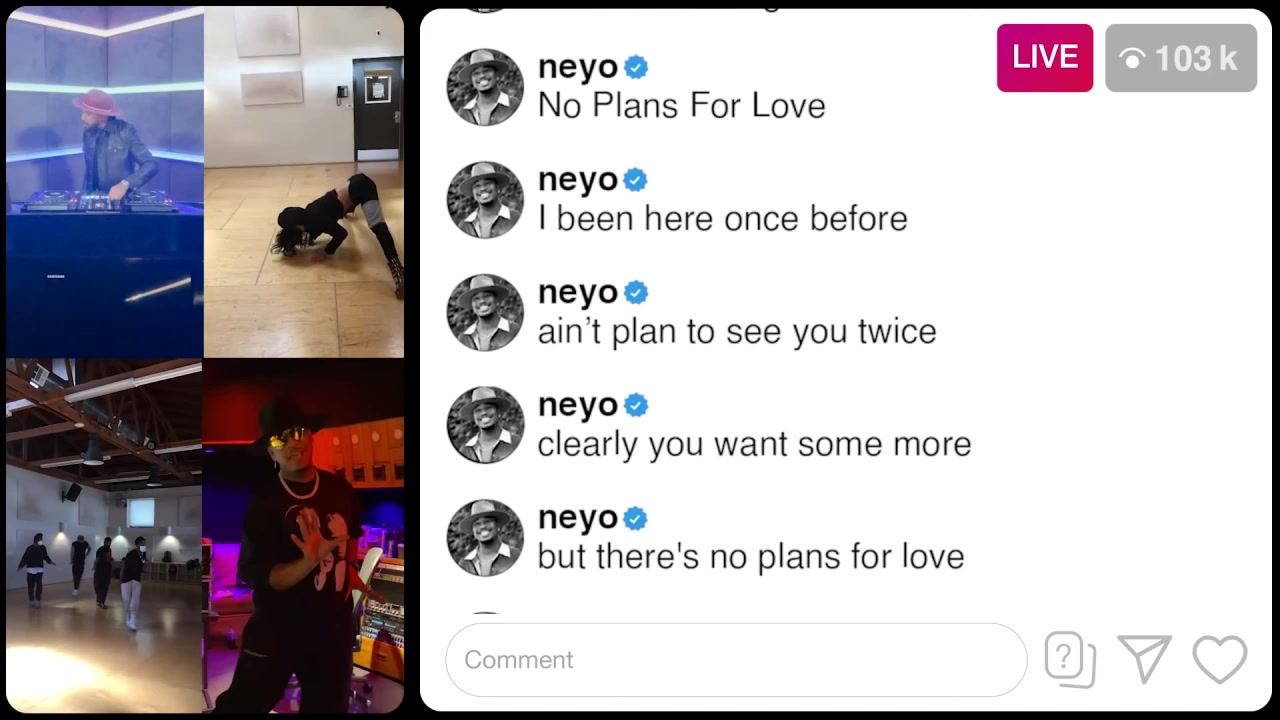The width and height of the screenshot is (1280, 720).
Task: Open the question cards icon
Action: pos(1070,660)
